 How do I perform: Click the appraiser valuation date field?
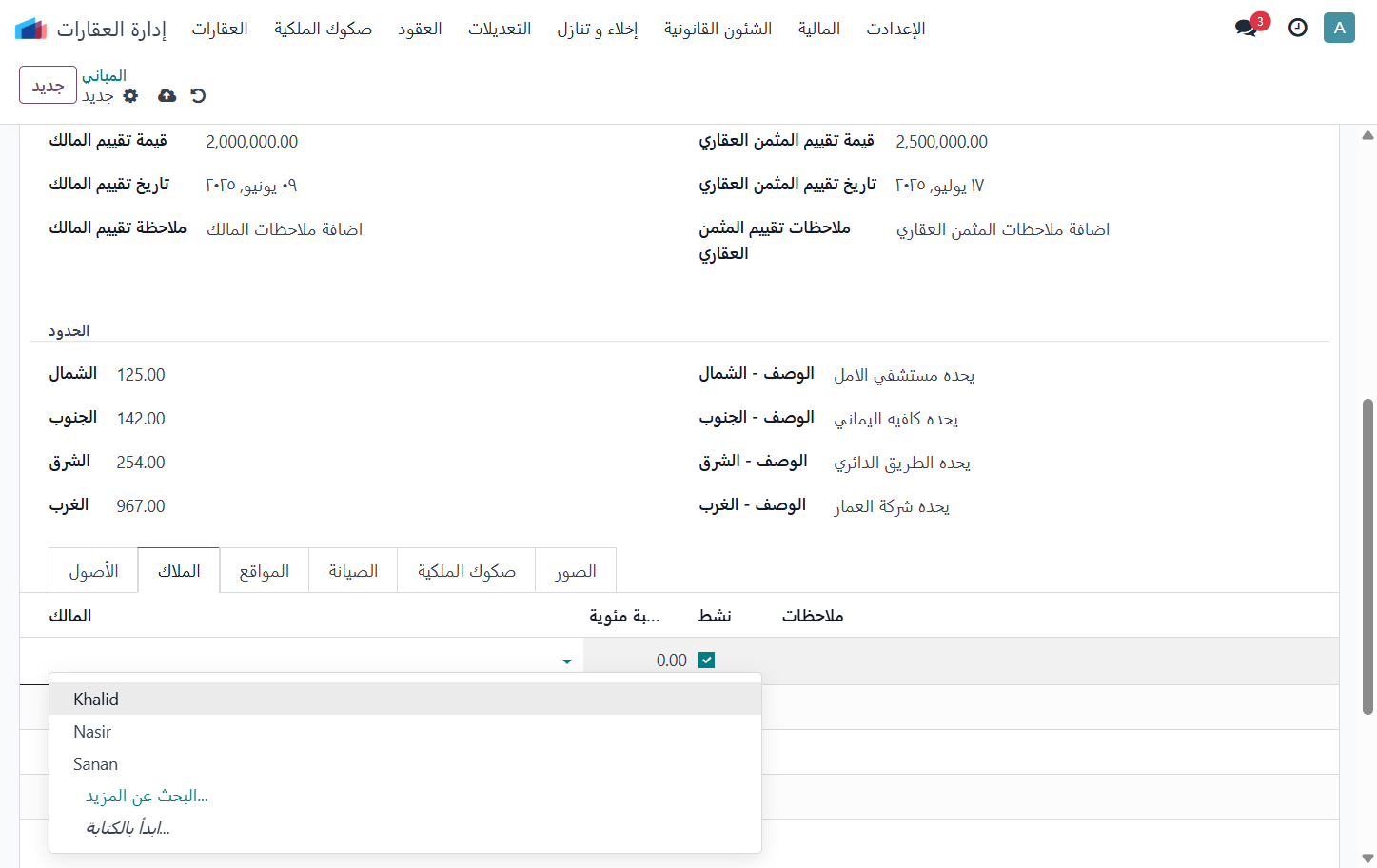939,186
